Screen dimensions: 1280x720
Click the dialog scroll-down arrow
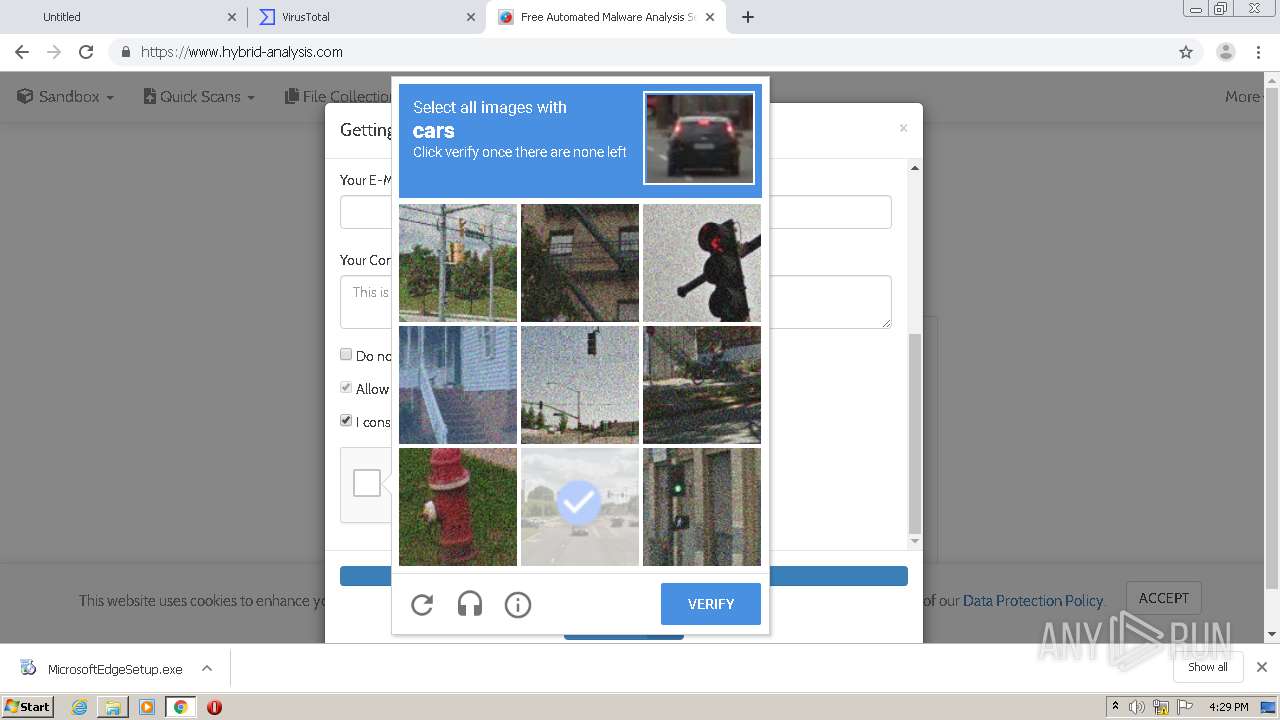click(914, 541)
